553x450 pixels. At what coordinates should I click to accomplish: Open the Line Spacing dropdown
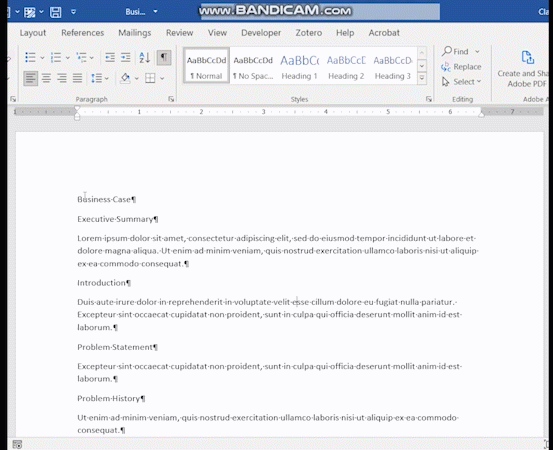tap(100, 78)
